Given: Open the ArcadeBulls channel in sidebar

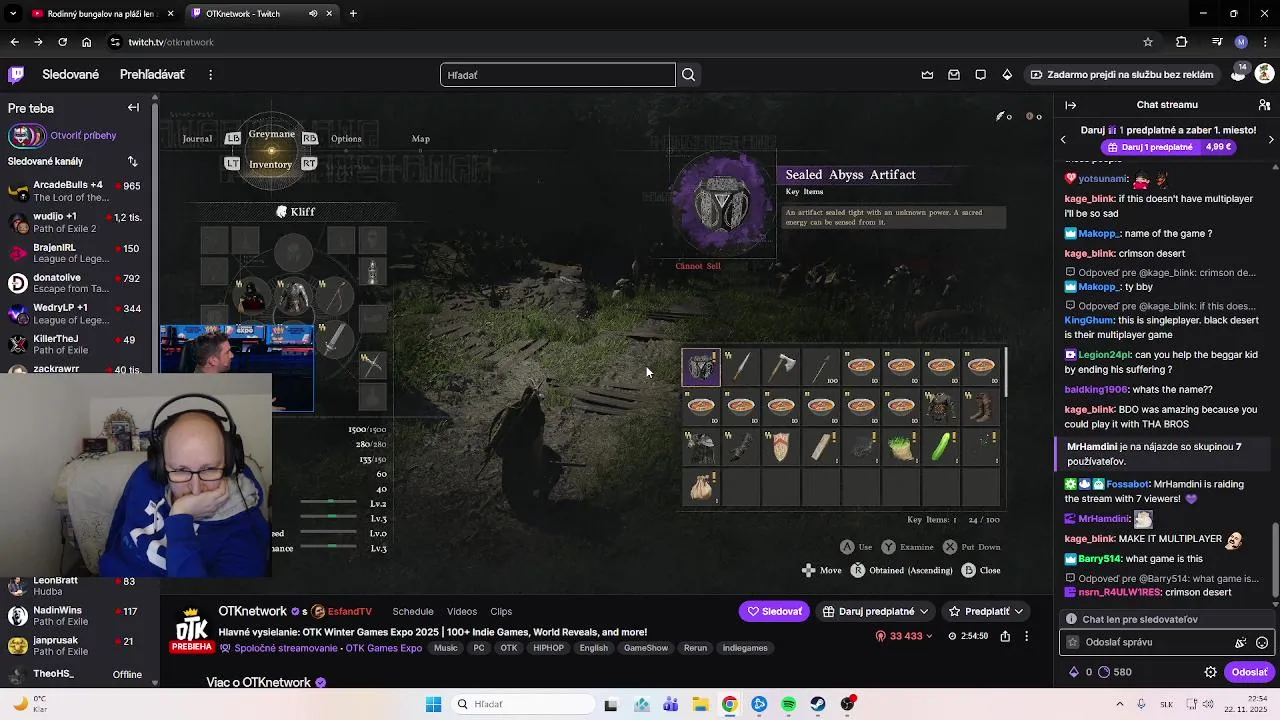Looking at the screenshot, I should [x=77, y=191].
